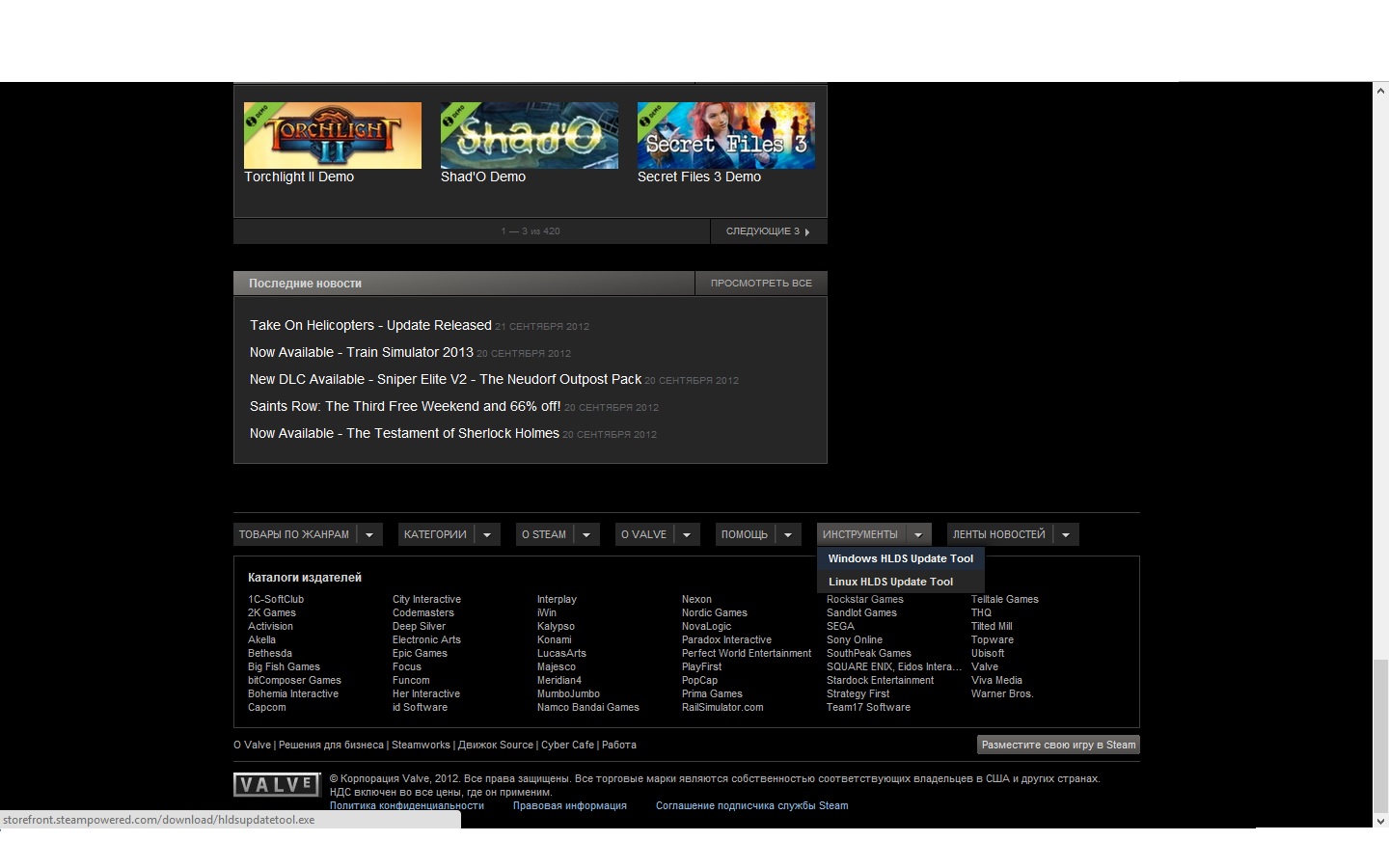1389x868 pixels.
Task: Click the ИНСТРУМЕНТЫ menu label
Action: click(x=860, y=534)
